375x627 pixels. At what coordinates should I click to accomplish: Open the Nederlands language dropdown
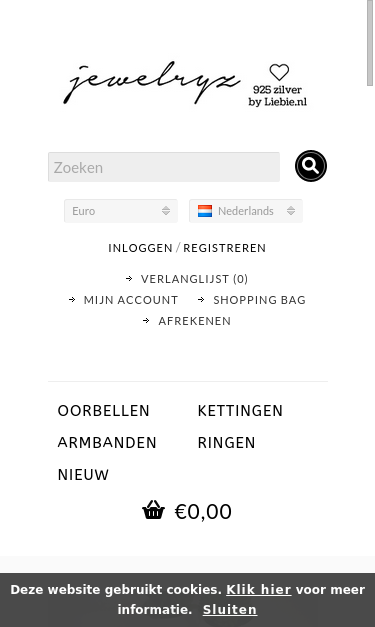tap(246, 211)
